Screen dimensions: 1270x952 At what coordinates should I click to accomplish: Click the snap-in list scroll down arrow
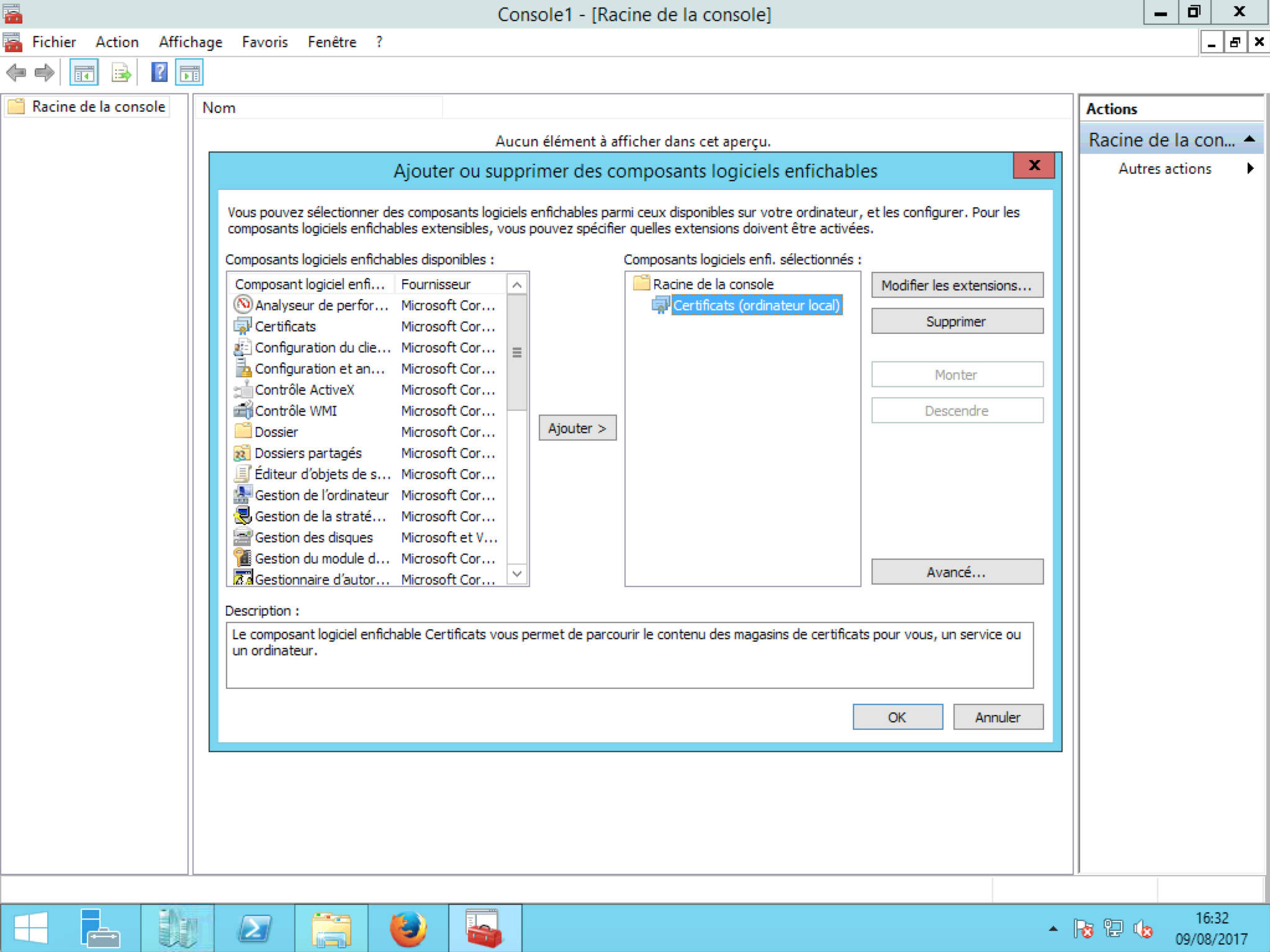516,574
